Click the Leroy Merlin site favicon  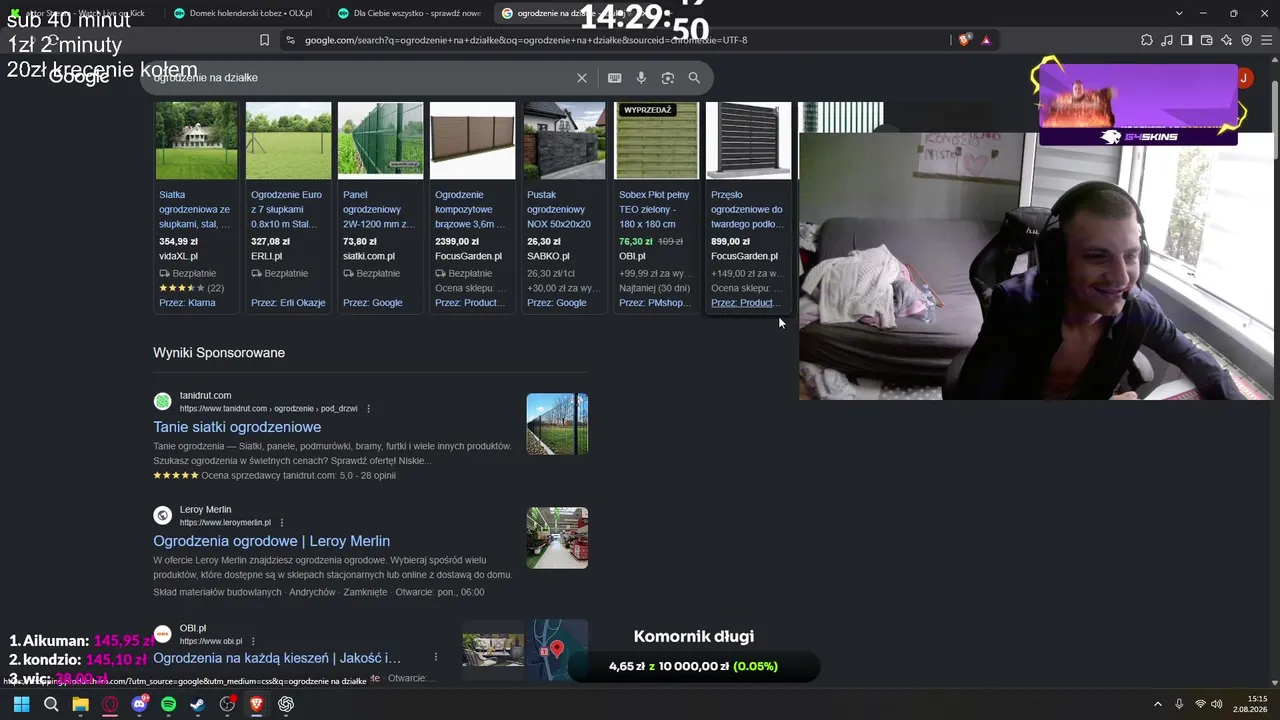tap(162, 516)
